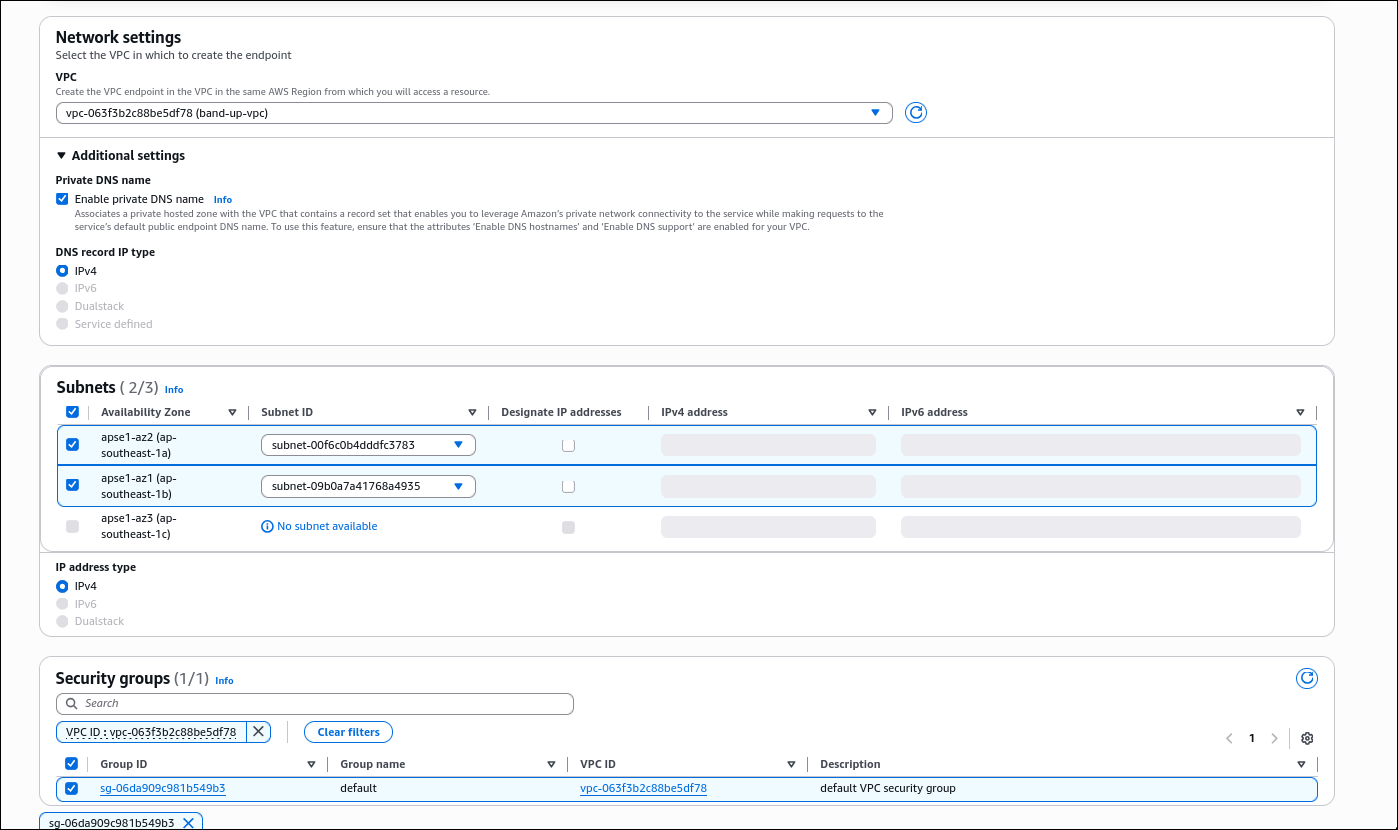Remove the sg-06da909c981b549b3 selected tag

click(x=188, y=823)
